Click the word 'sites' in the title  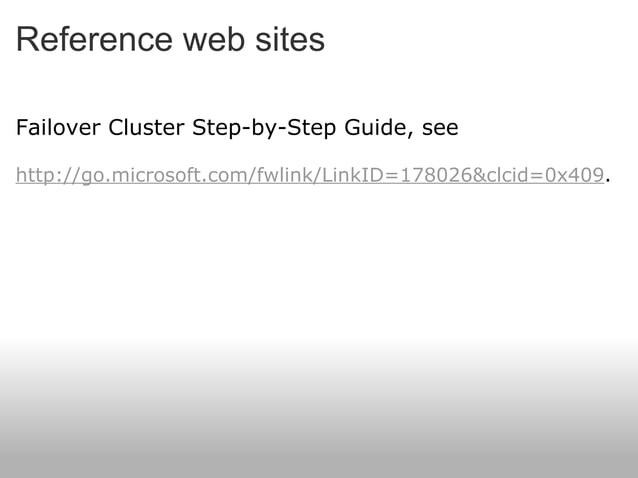[x=288, y=40]
